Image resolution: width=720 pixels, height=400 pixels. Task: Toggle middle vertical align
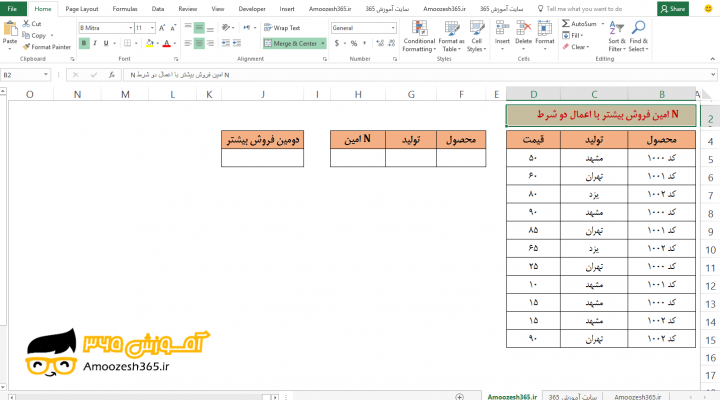[x=199, y=28]
